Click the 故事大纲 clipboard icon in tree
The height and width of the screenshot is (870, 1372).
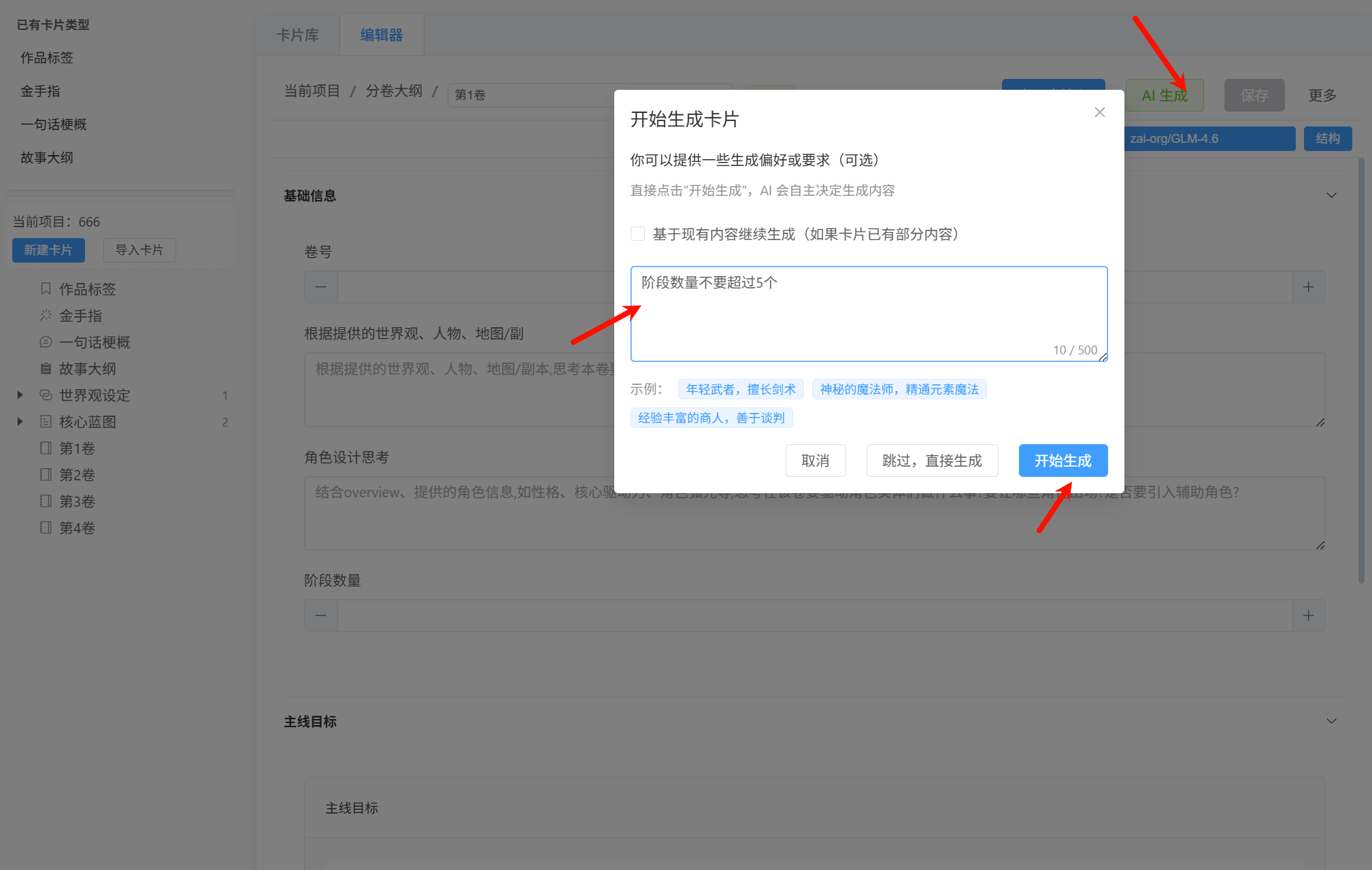[x=46, y=369]
